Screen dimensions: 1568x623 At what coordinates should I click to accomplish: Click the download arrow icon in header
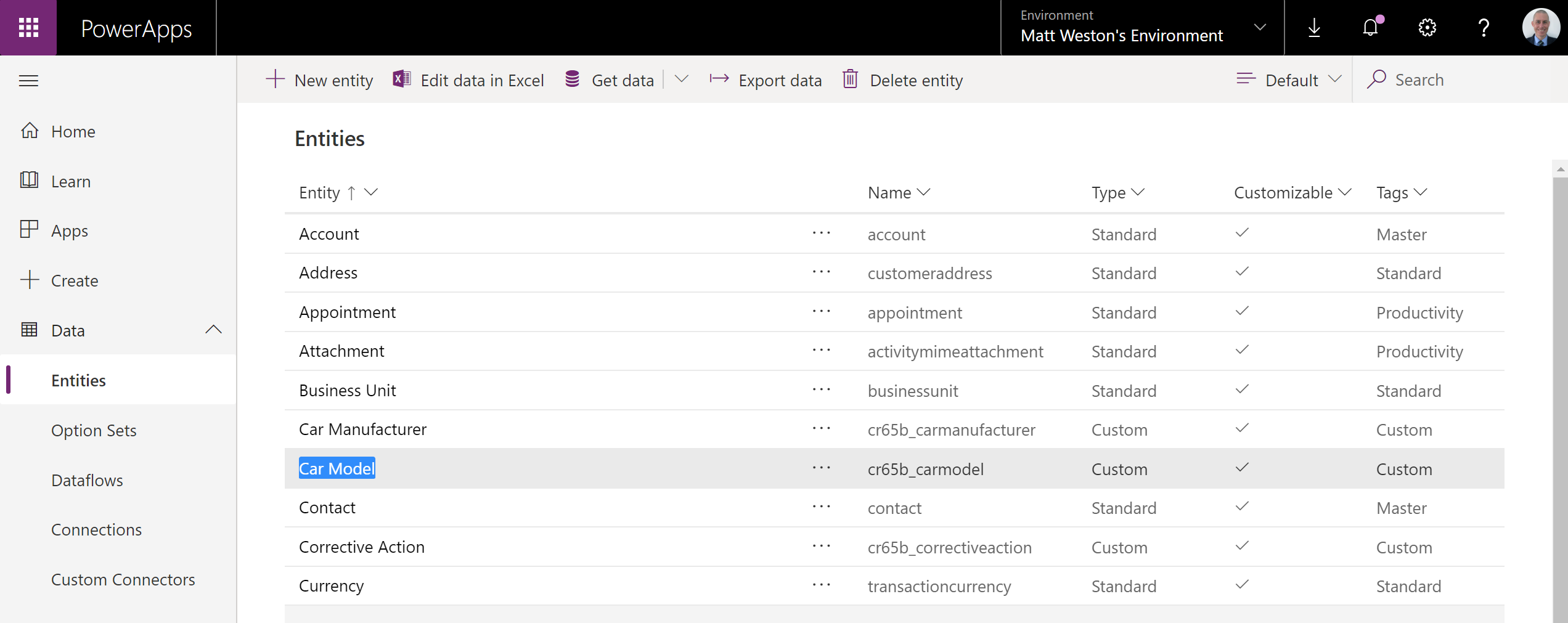[1314, 28]
